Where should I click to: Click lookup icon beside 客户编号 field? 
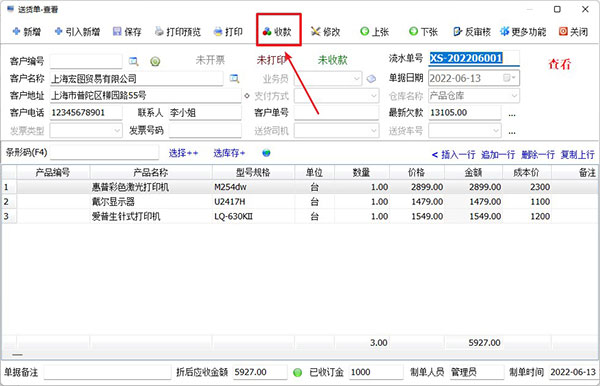point(134,61)
